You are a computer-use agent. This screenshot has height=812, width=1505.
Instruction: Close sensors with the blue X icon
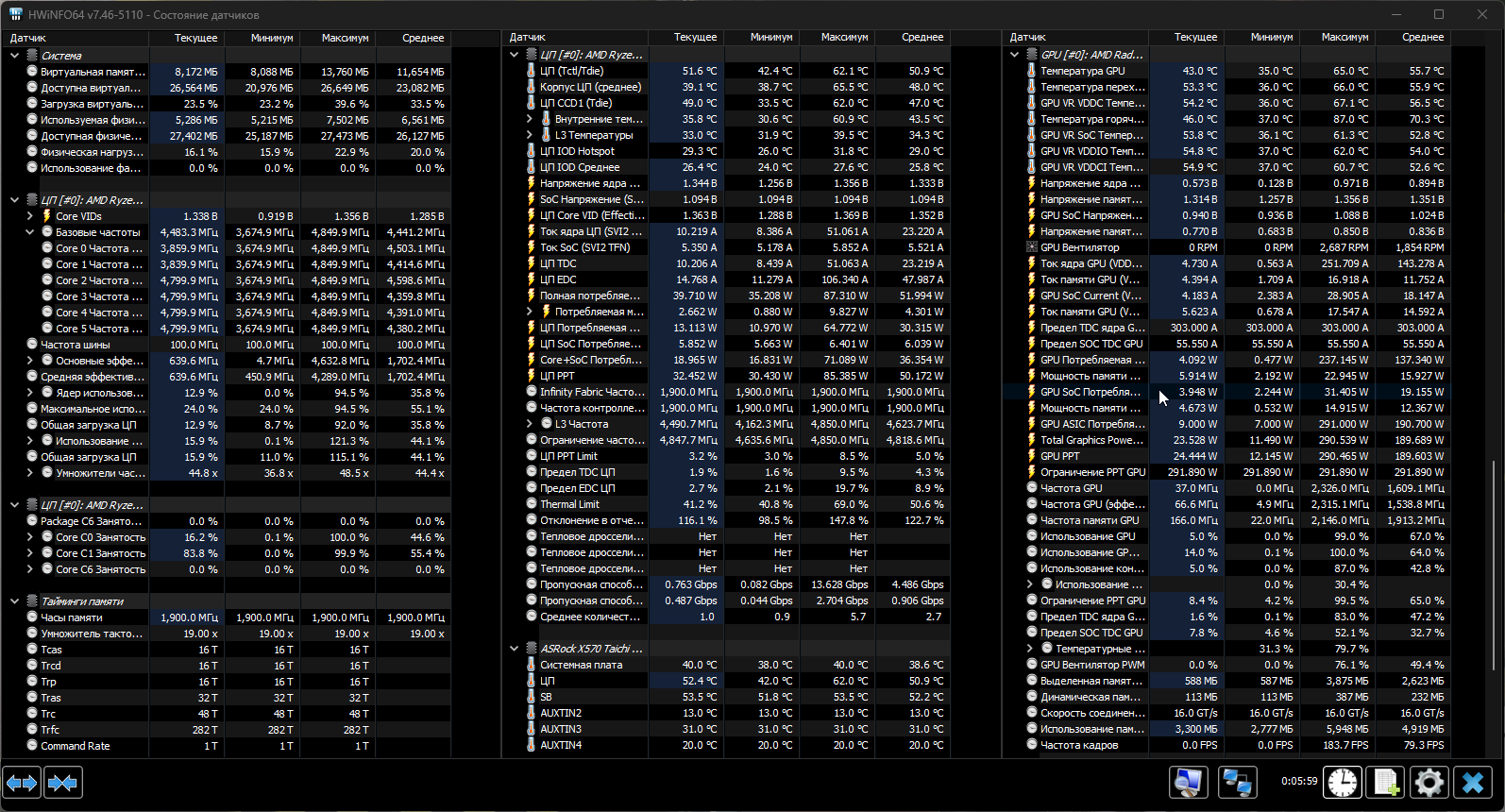point(1473,782)
